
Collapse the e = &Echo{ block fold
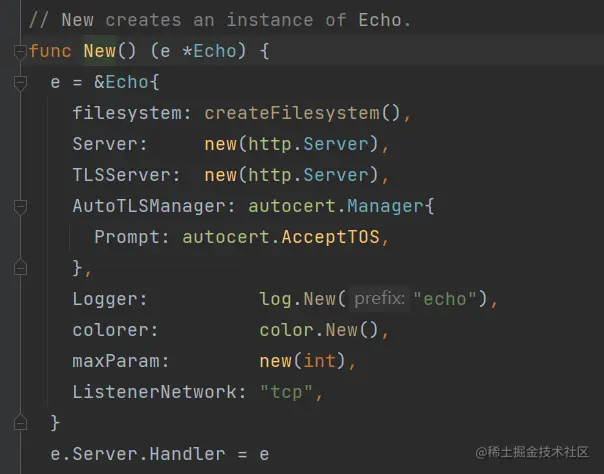coord(21,83)
